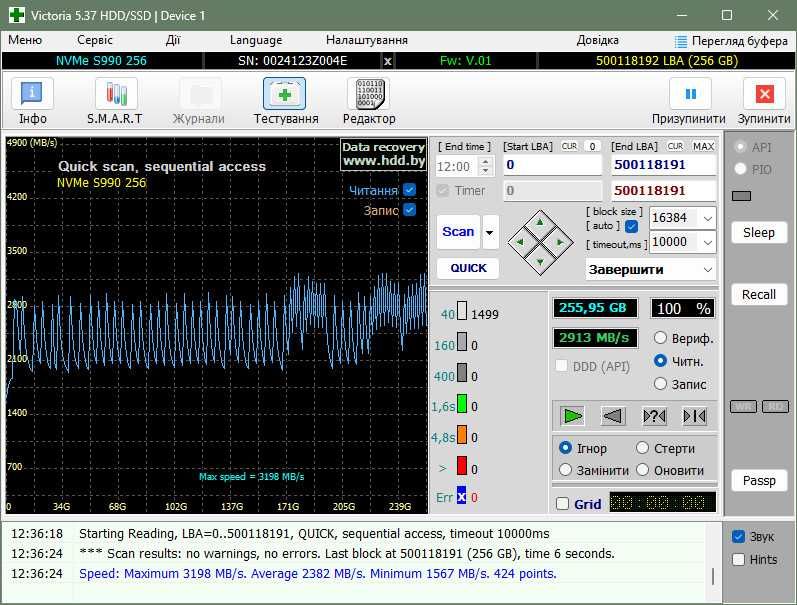The width and height of the screenshot is (797, 605).
Task: Open the Дії menu
Action: click(172, 40)
